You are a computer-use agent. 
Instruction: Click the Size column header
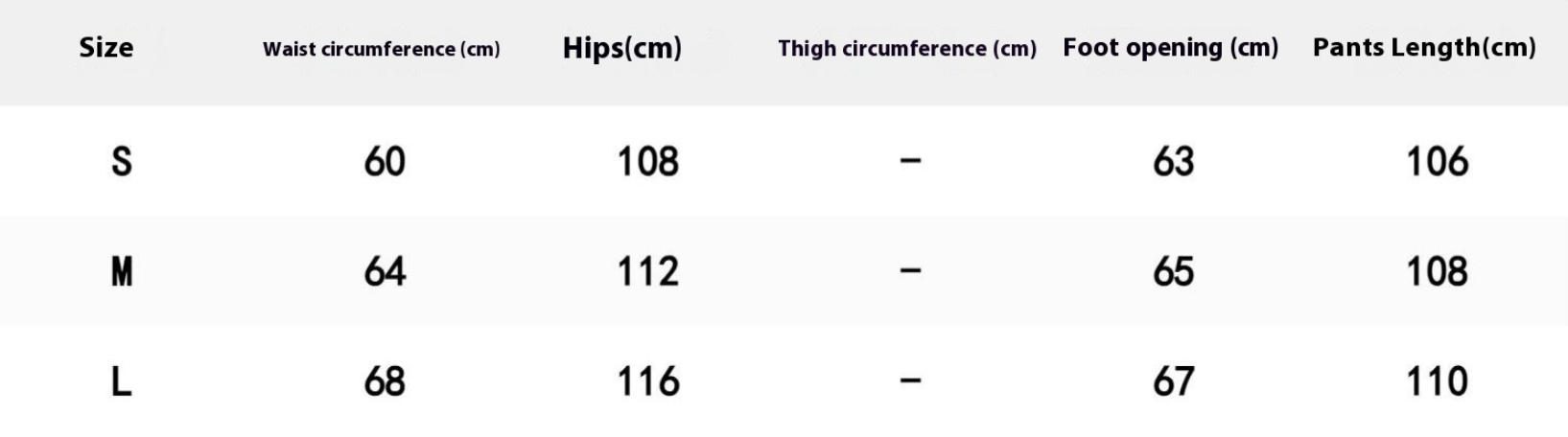[x=105, y=48]
